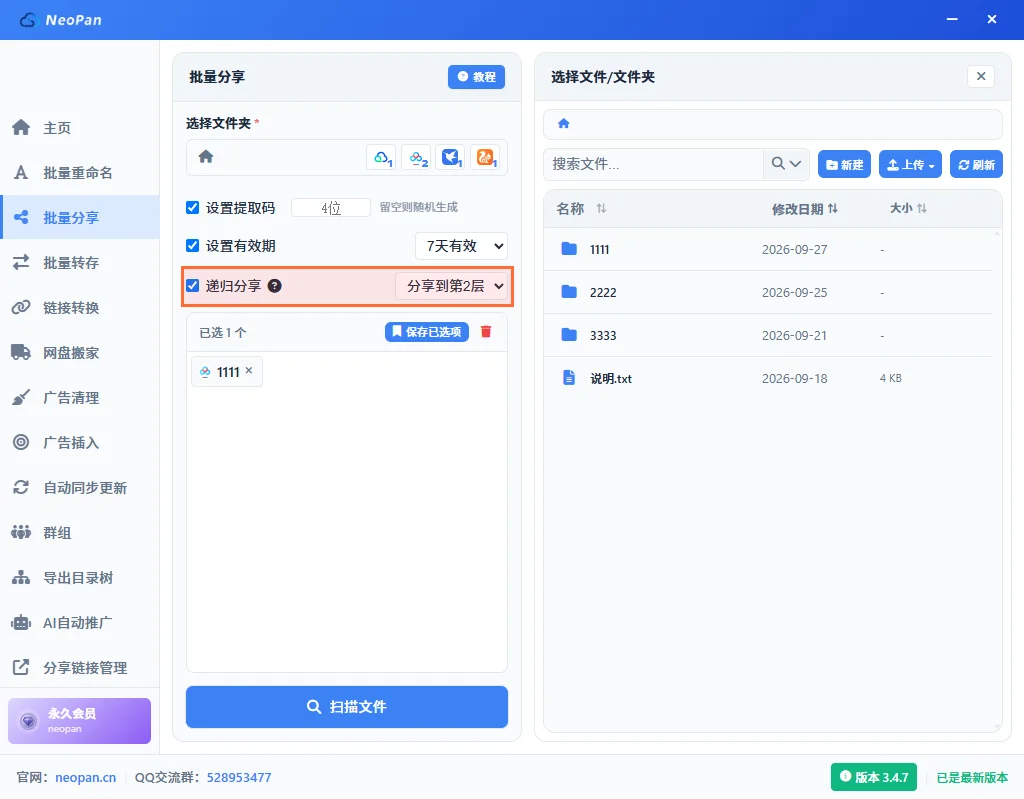Click the 扫描文件 scan button
Image resolution: width=1024 pixels, height=799 pixels.
[347, 707]
